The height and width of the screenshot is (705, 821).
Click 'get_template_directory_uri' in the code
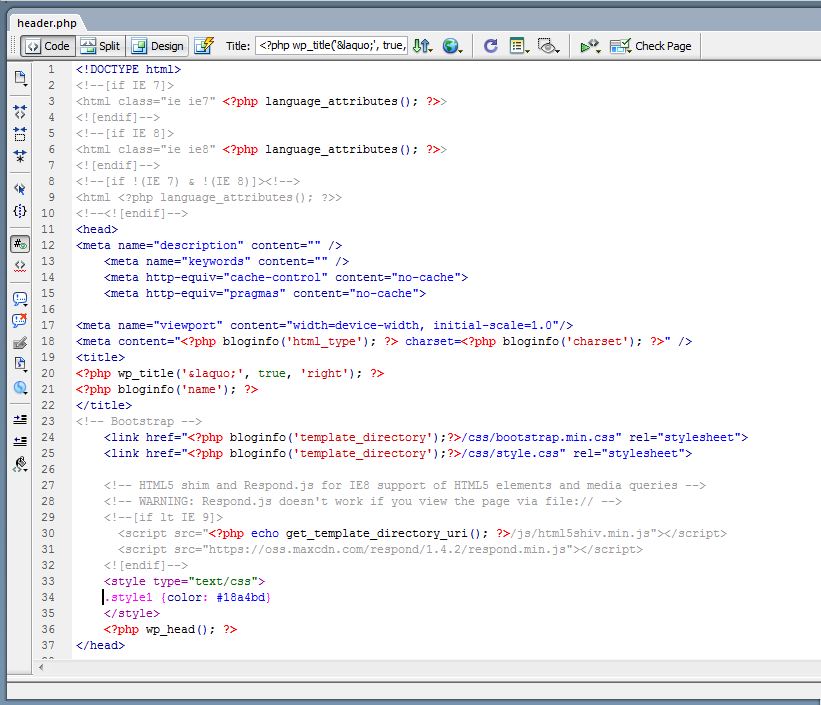tap(376, 534)
